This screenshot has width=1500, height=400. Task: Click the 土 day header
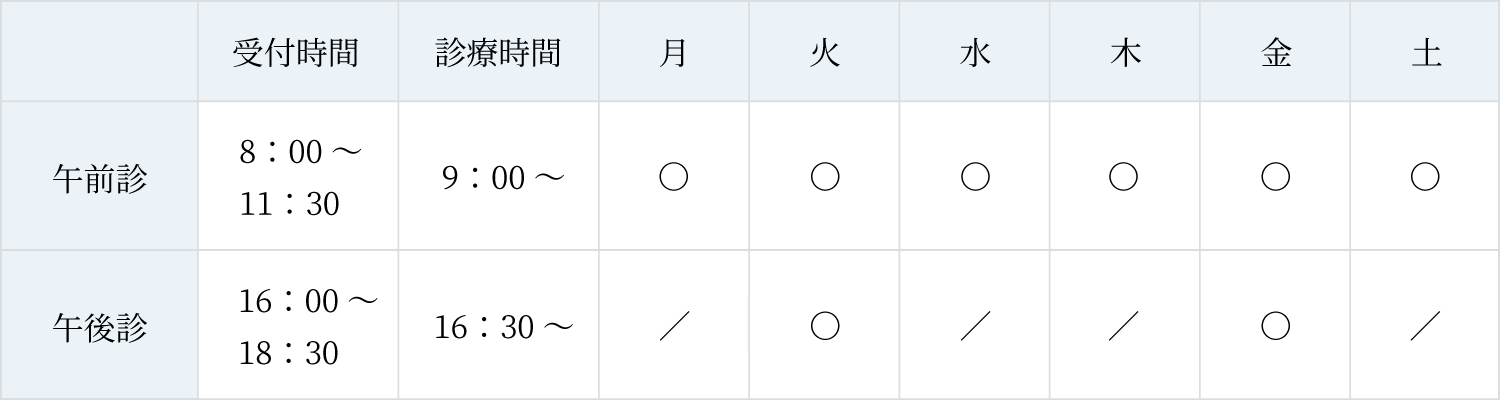[x=1425, y=53]
